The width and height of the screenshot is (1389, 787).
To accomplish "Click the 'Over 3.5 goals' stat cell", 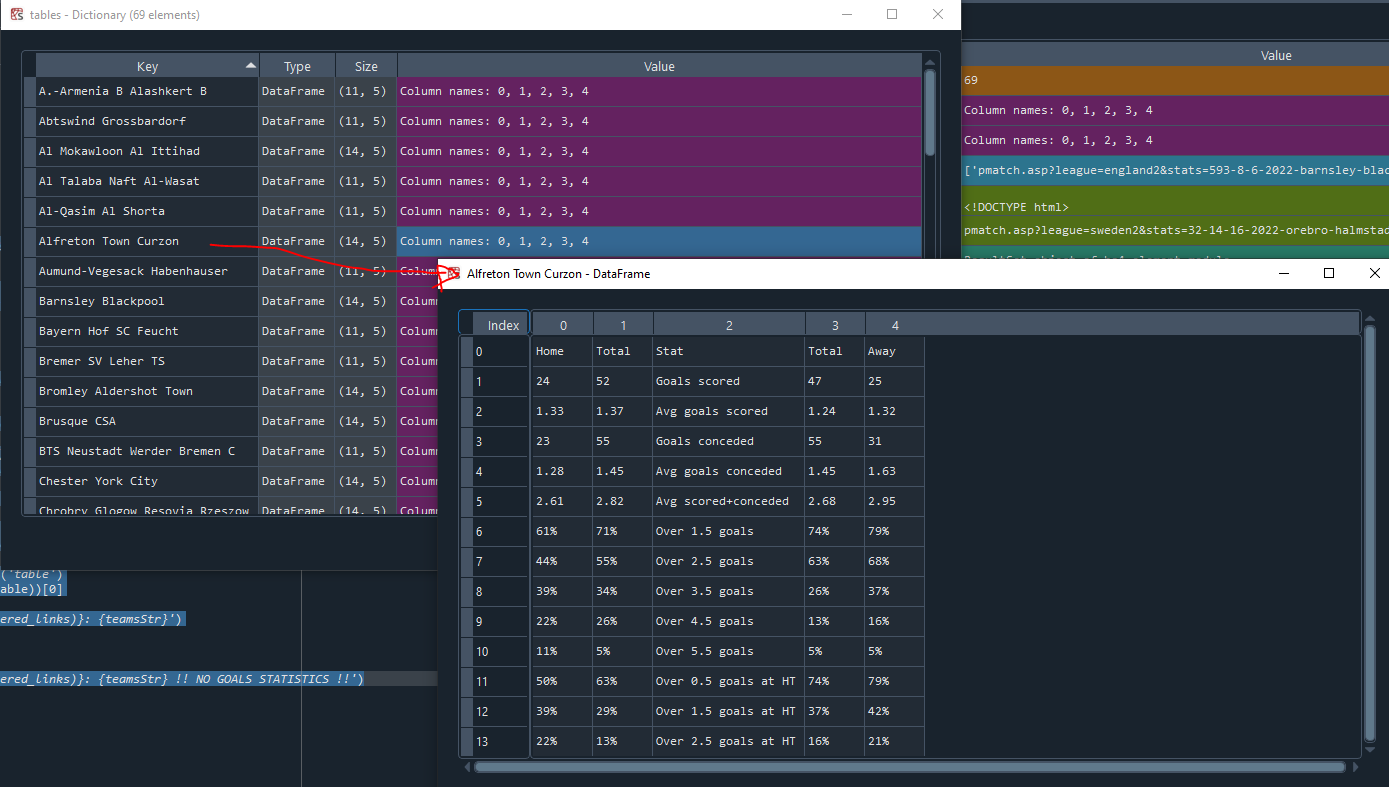I will click(x=729, y=591).
